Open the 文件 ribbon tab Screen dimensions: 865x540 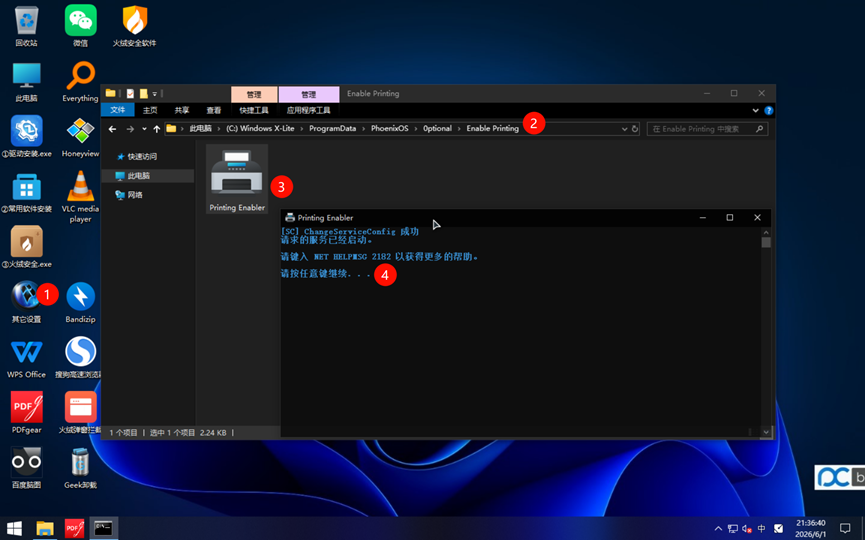(x=118, y=110)
